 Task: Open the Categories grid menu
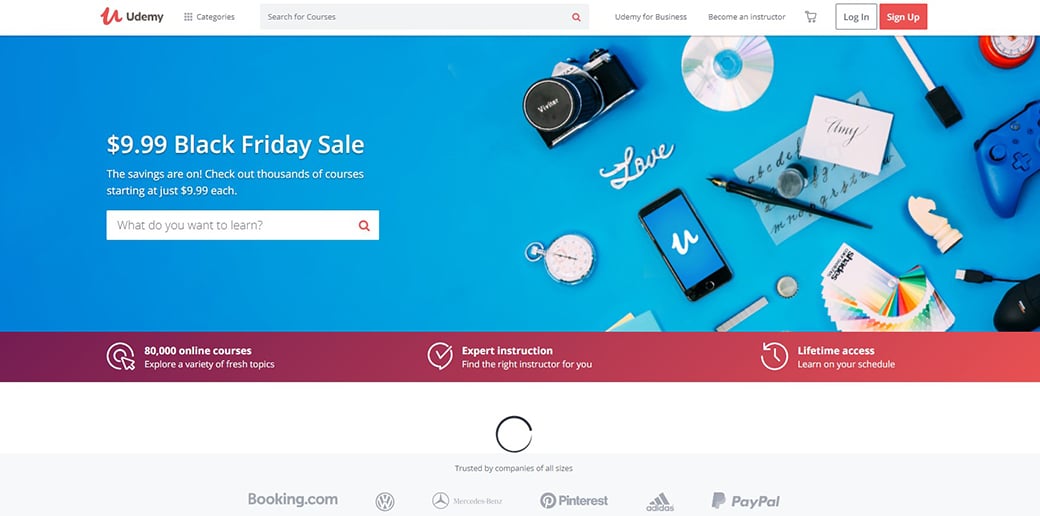click(x=209, y=17)
